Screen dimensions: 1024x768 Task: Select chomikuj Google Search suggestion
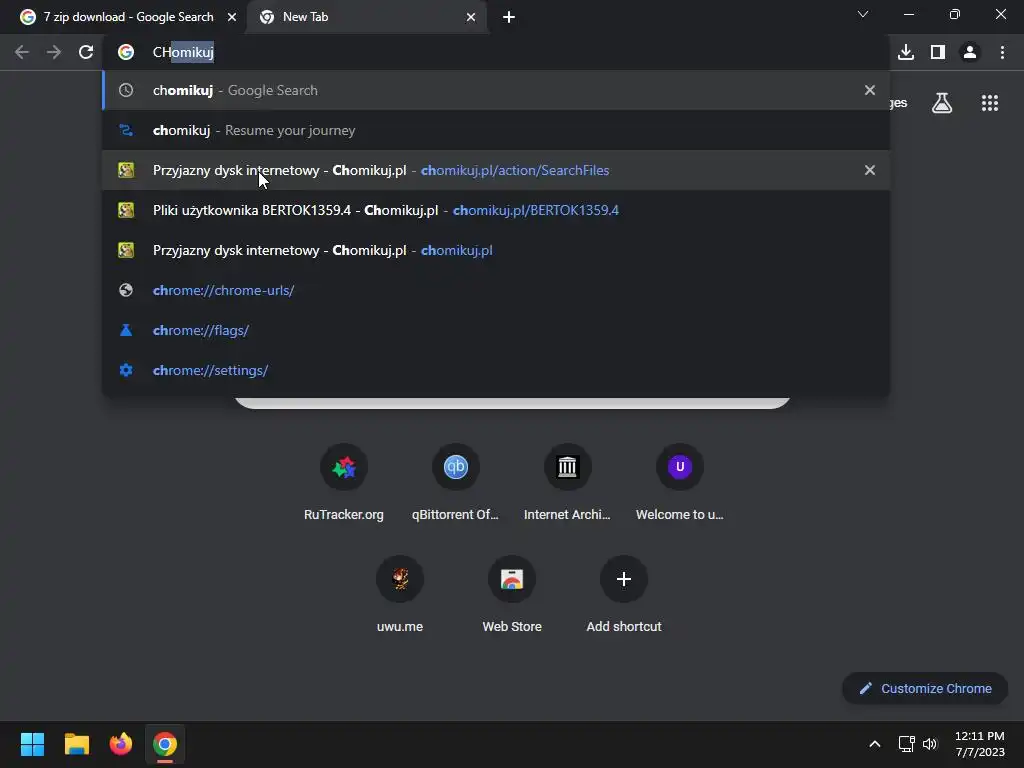point(496,90)
